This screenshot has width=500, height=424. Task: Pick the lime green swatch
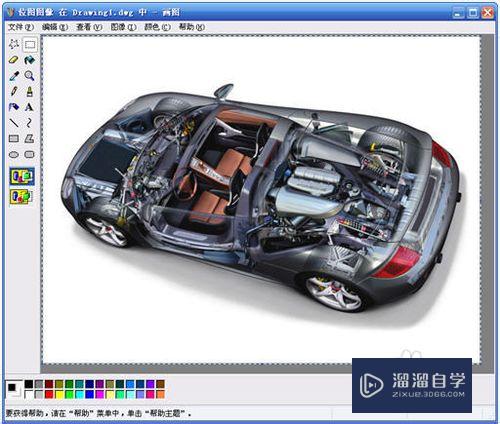[x=69, y=395]
